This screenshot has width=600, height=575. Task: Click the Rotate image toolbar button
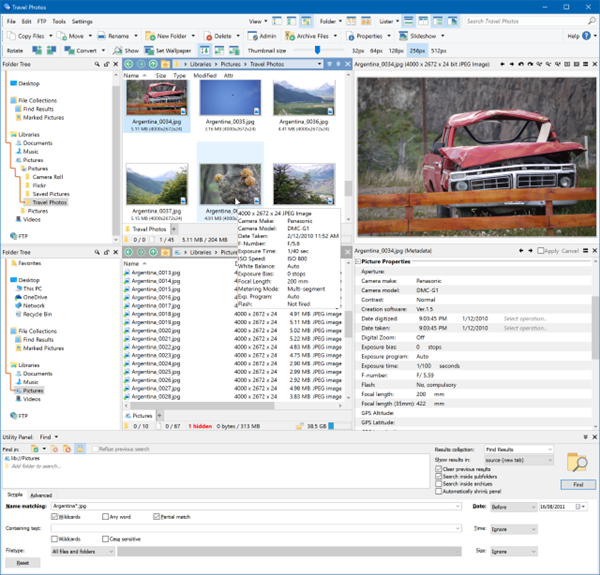click(x=14, y=50)
